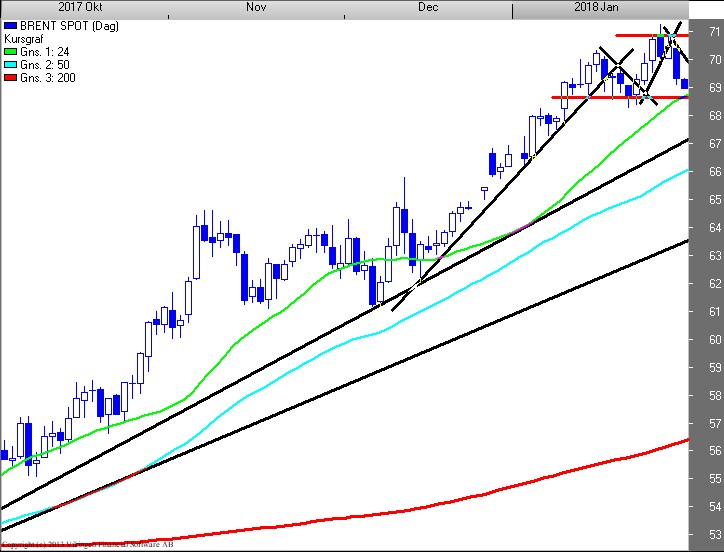Select the 'Gns. 1: 24' legend text
This screenshot has width=724, height=552.
[x=44, y=52]
